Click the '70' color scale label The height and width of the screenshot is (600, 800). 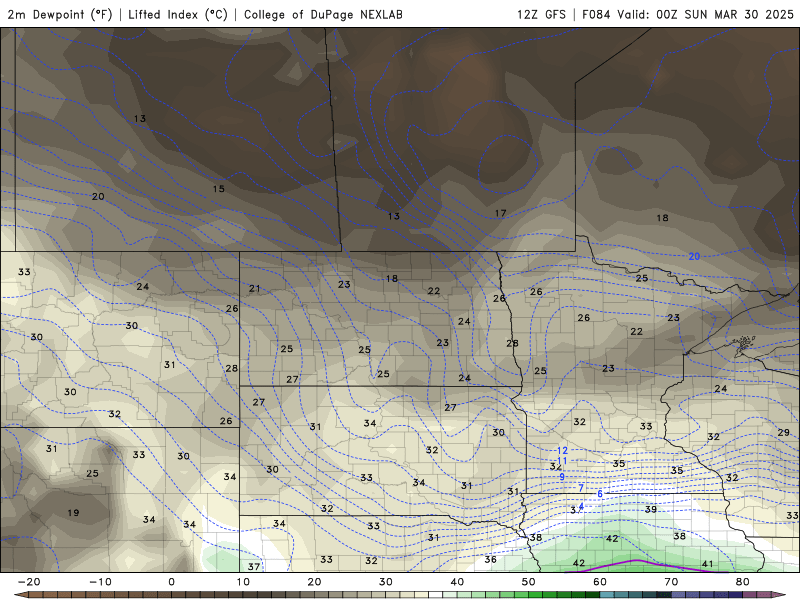click(671, 582)
